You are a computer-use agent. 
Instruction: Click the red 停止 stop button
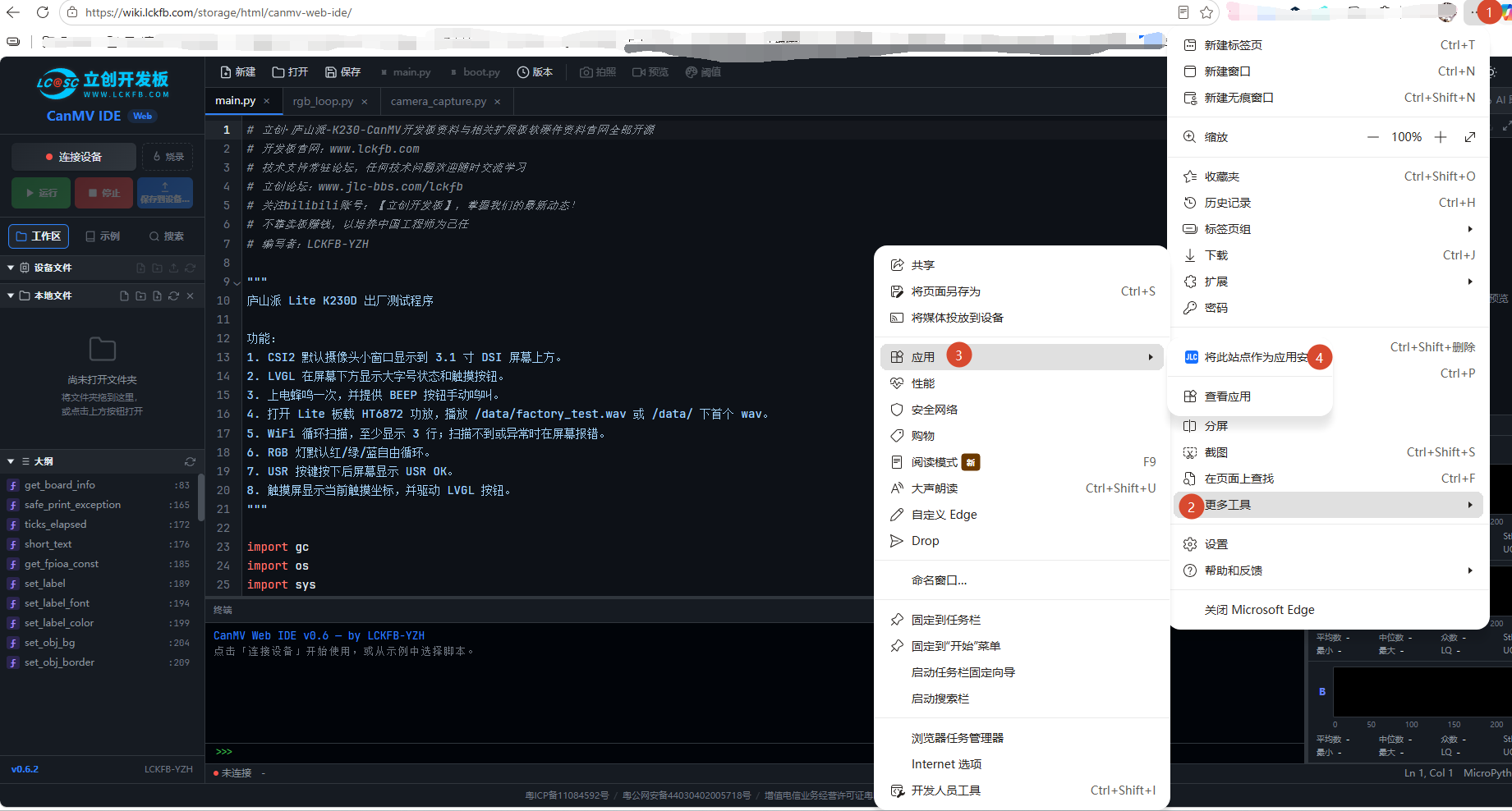(x=104, y=193)
